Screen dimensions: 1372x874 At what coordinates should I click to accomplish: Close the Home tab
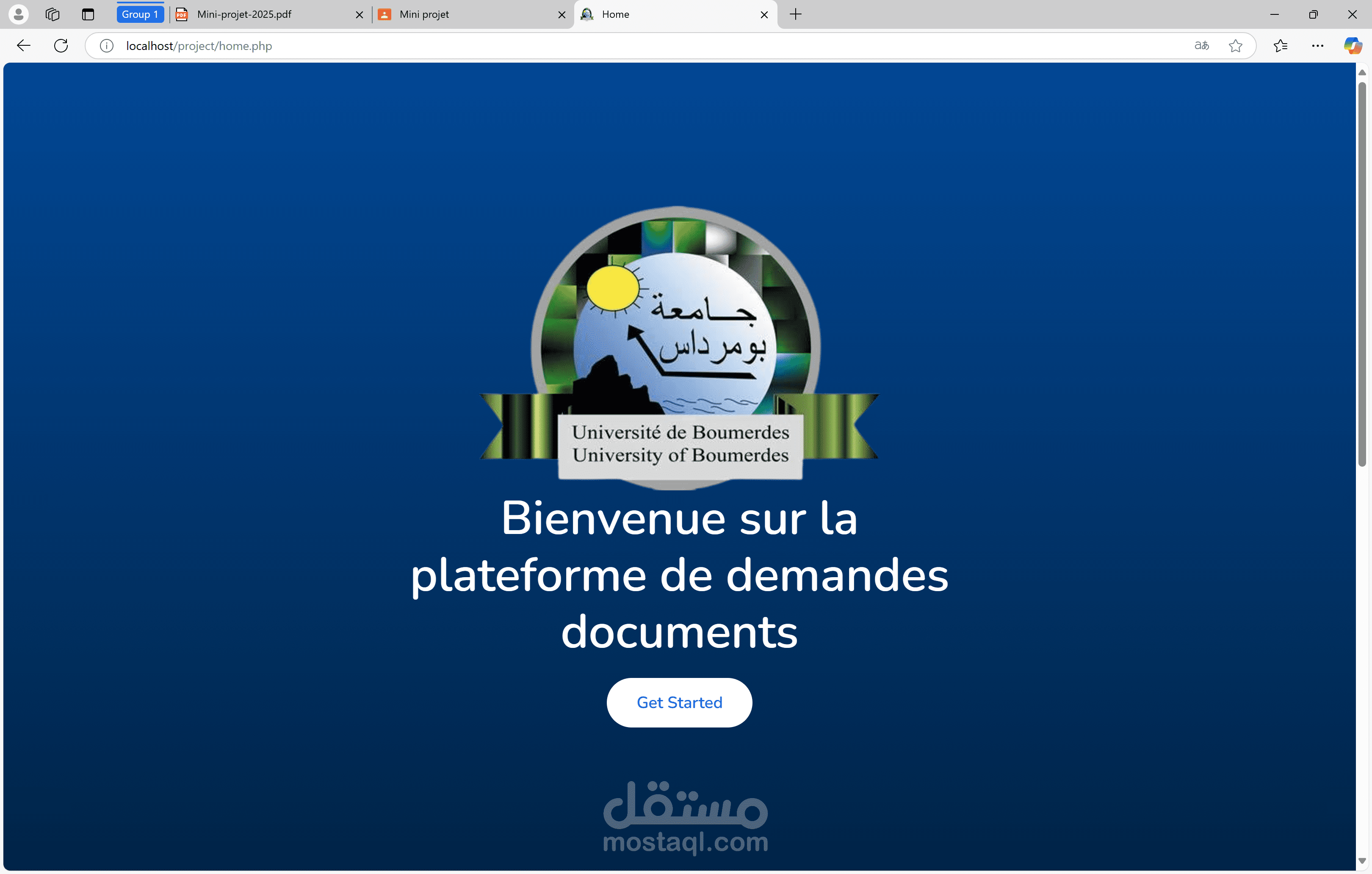765,15
